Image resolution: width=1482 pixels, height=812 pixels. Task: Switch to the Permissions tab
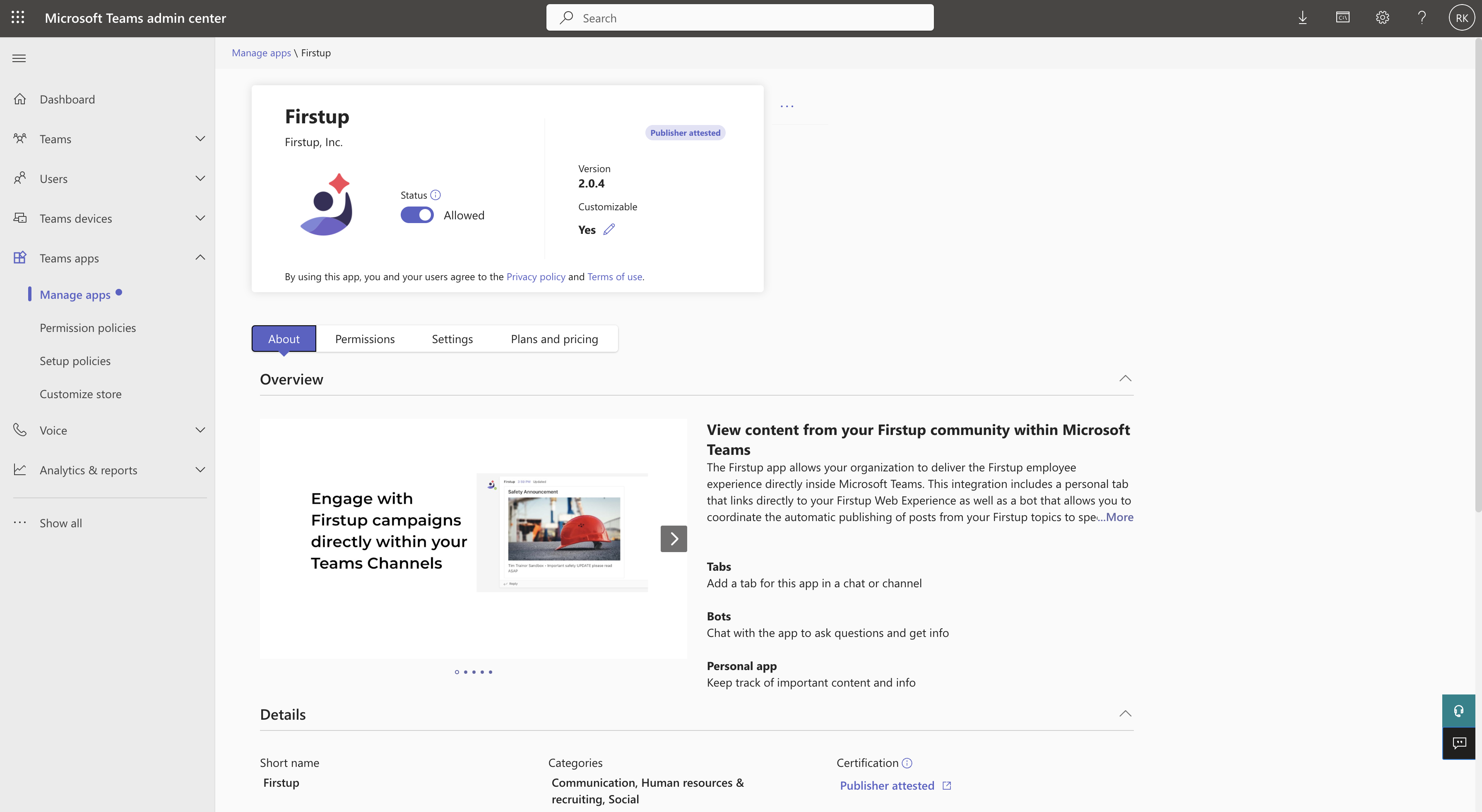[365, 339]
